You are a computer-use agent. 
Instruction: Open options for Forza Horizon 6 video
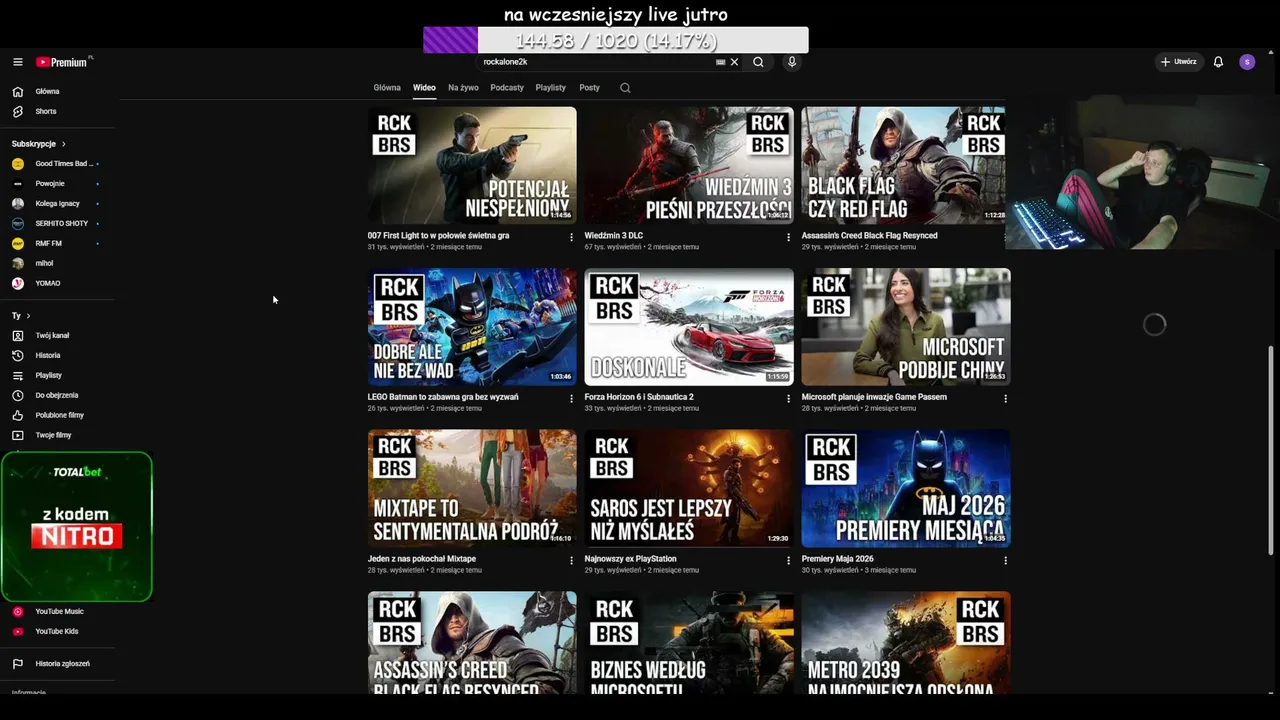click(788, 398)
